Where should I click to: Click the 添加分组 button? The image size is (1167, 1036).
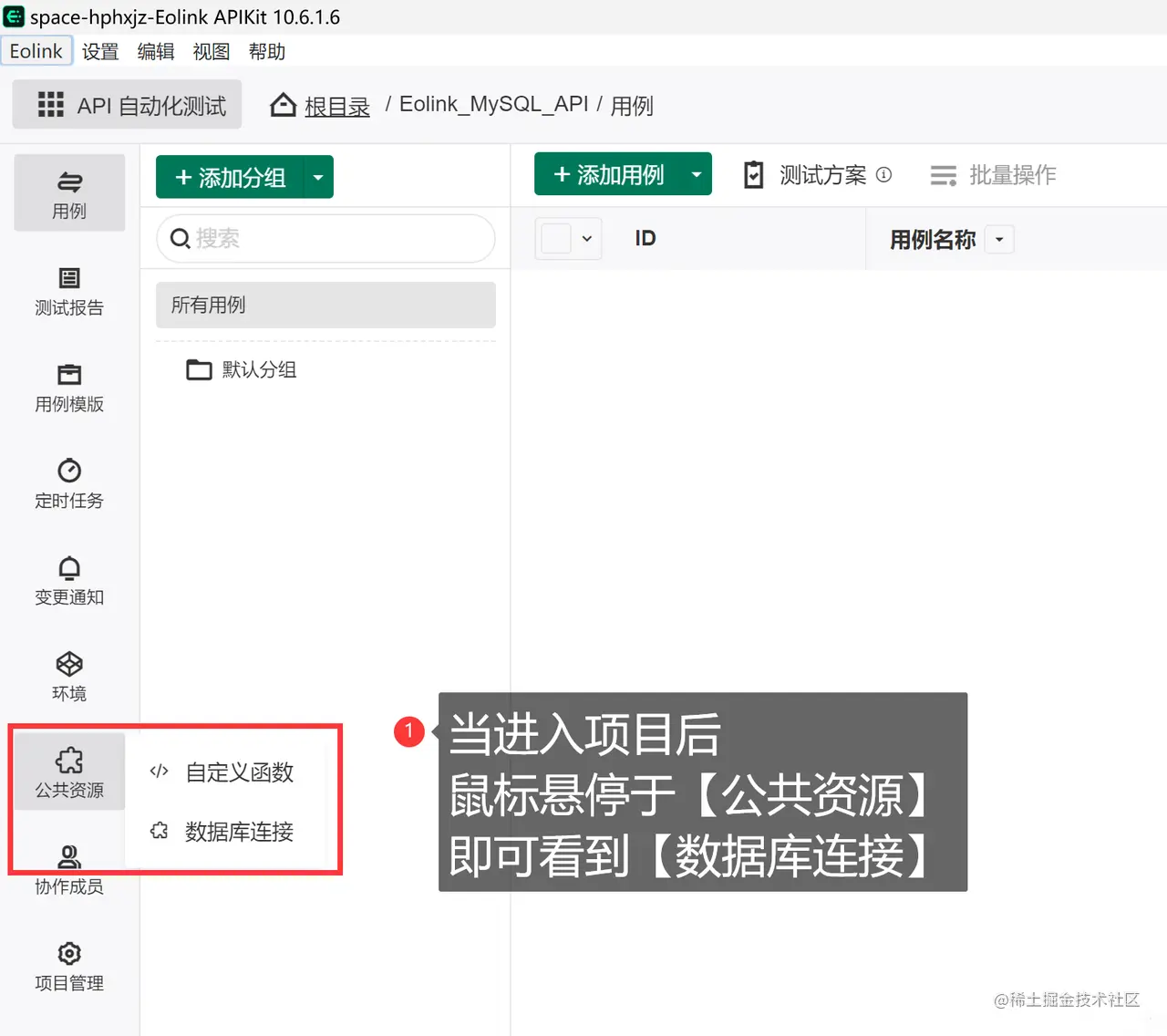(x=230, y=177)
